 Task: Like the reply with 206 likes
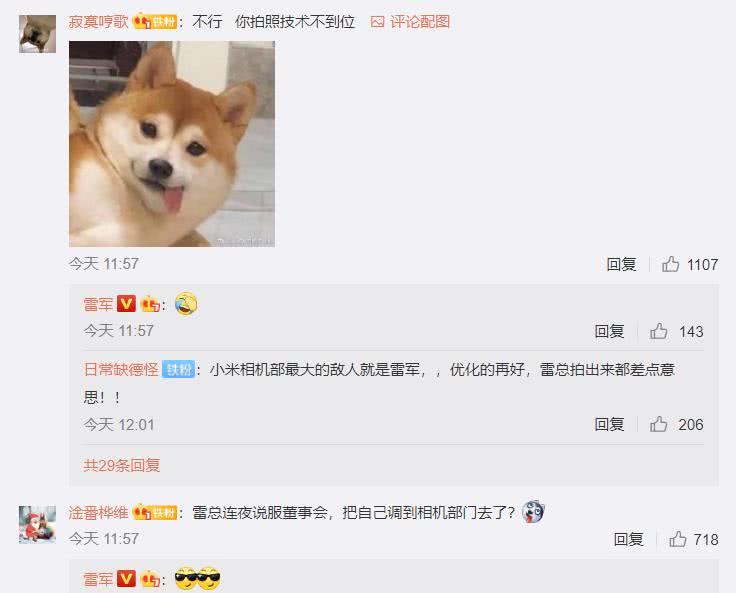pyautogui.click(x=659, y=424)
